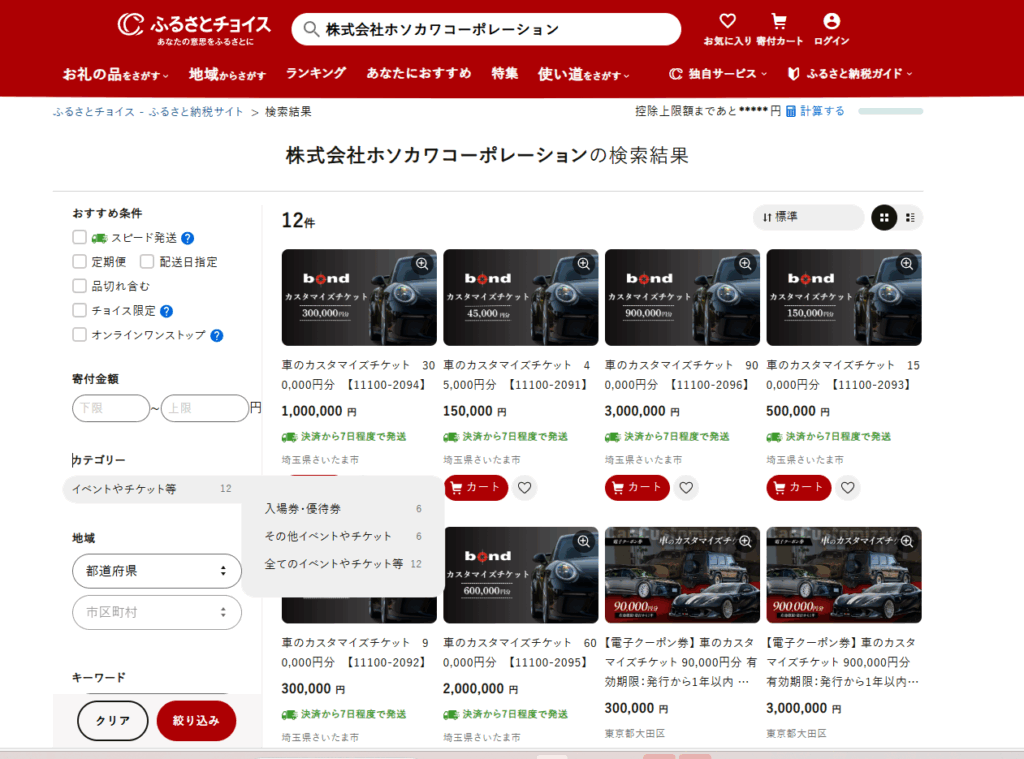This screenshot has width=1024, height=759.
Task: Check the 品切れ含む option
Action: (x=80, y=286)
